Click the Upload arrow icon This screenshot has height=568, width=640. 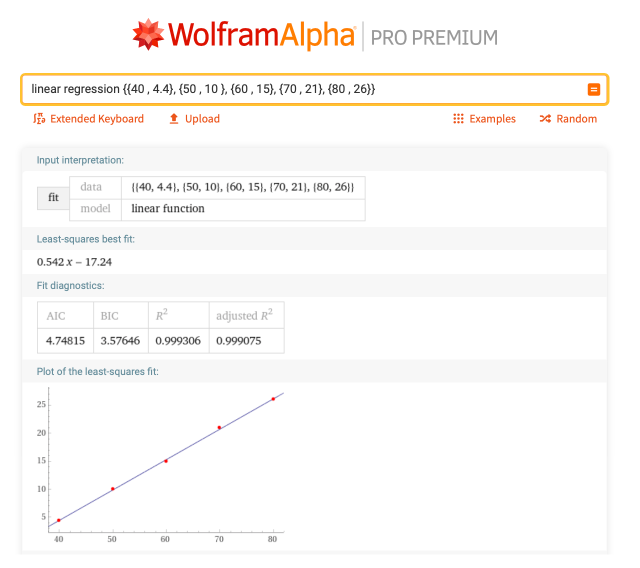pos(174,119)
